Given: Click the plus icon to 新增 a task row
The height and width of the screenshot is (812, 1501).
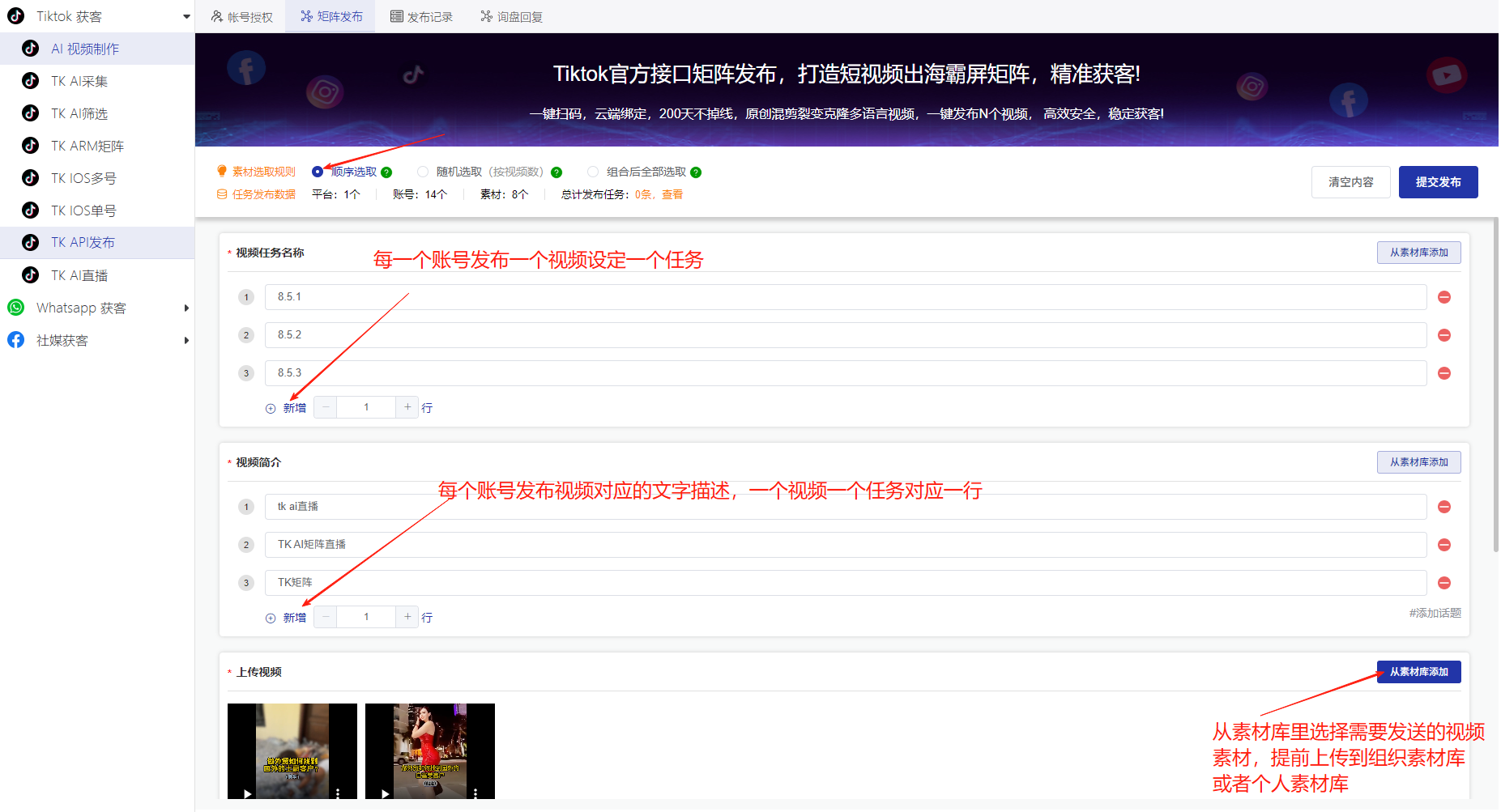Looking at the screenshot, I should coord(271,408).
